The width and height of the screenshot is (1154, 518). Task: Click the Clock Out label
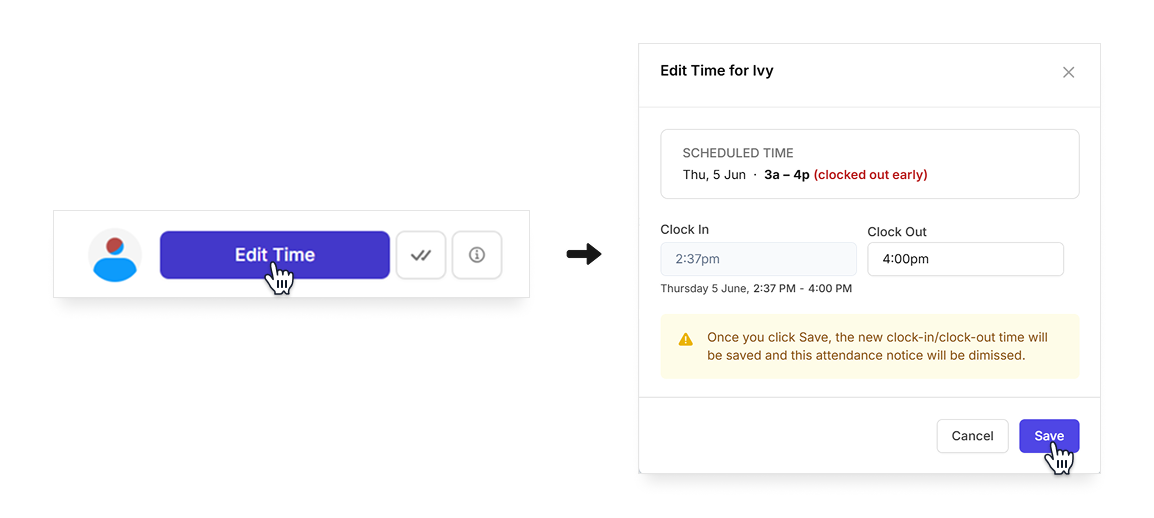point(896,232)
